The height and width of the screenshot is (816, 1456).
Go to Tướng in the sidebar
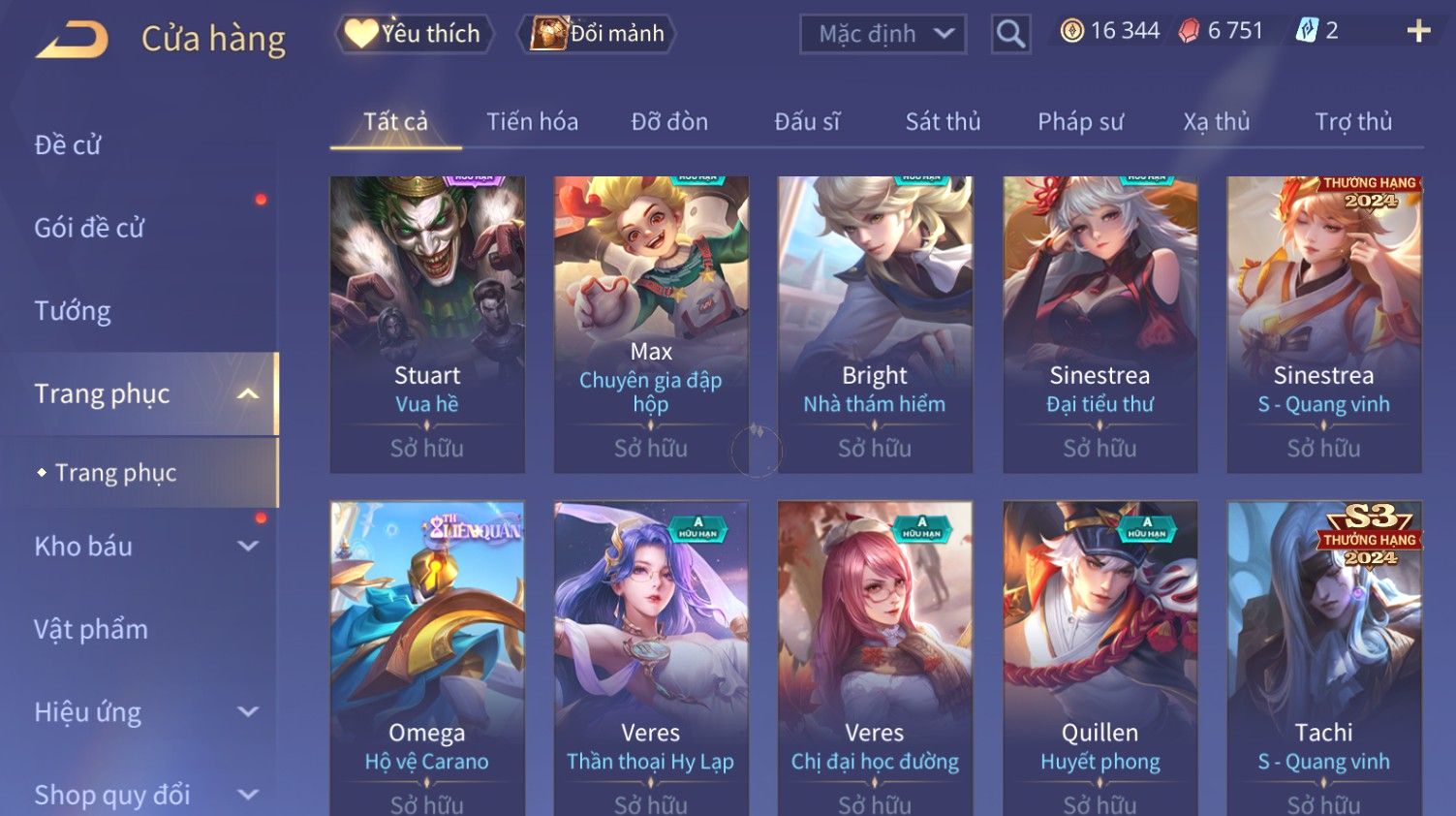[73, 311]
